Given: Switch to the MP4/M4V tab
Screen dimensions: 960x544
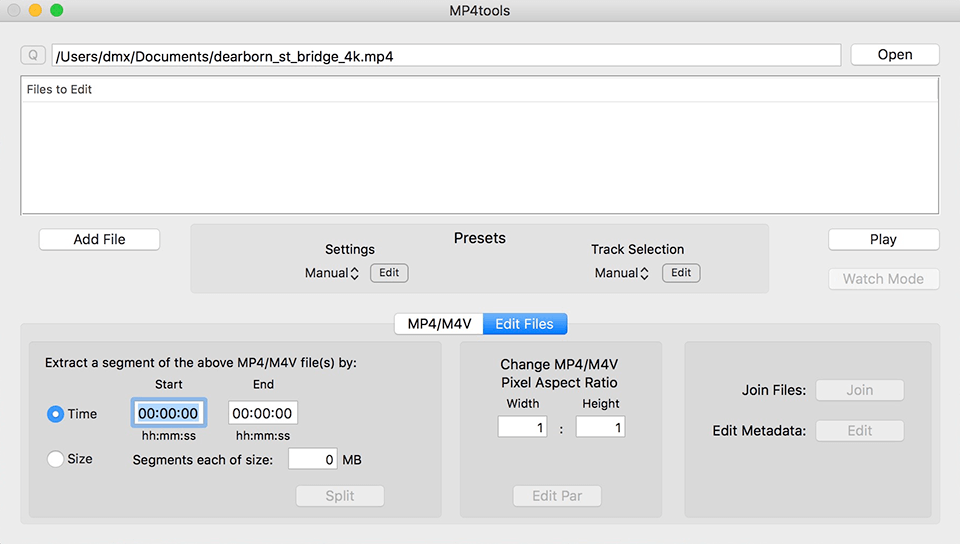Looking at the screenshot, I should point(438,324).
